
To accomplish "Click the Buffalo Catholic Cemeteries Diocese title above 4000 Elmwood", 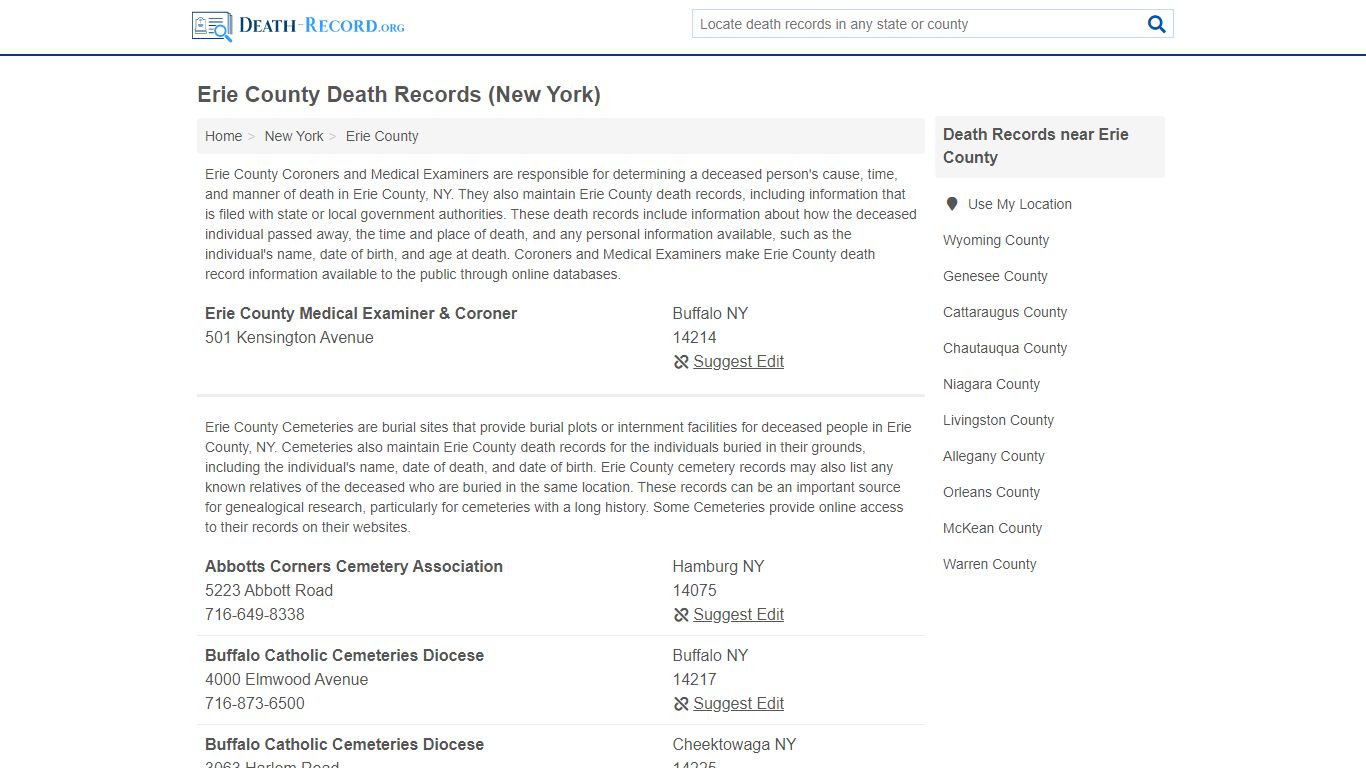I will [x=344, y=655].
